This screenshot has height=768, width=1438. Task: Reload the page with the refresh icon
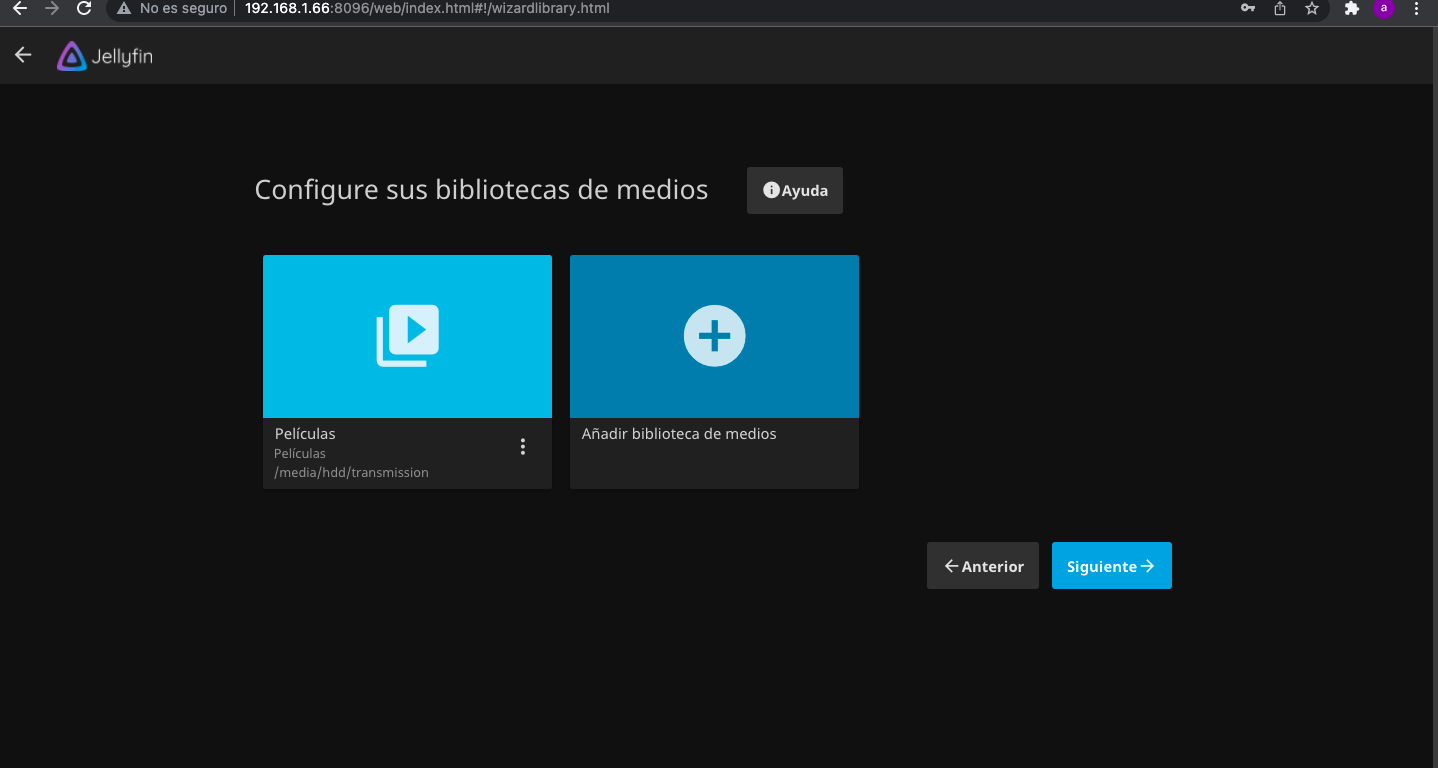pos(84,8)
